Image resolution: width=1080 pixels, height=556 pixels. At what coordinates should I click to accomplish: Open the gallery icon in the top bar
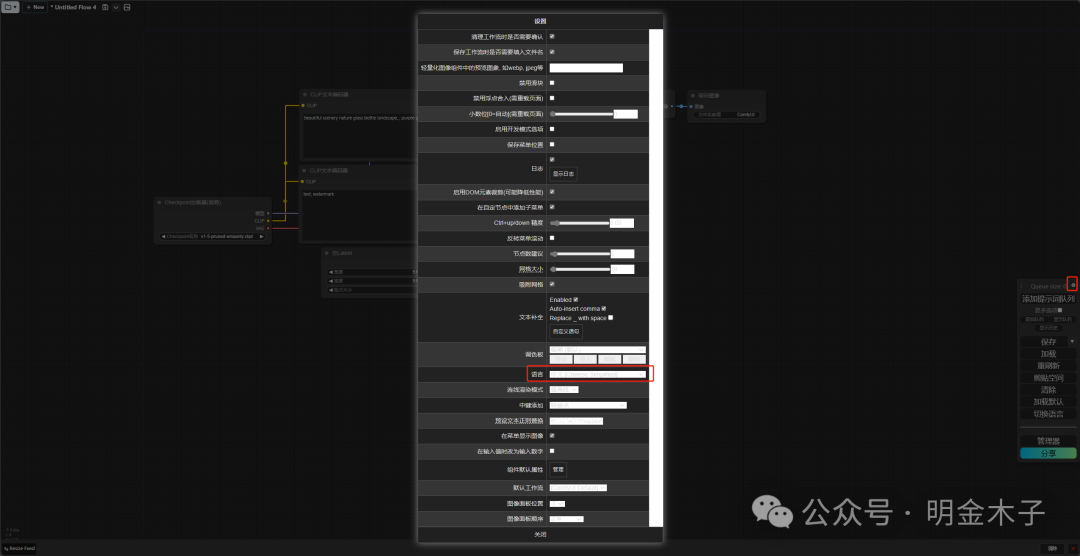pos(127,7)
